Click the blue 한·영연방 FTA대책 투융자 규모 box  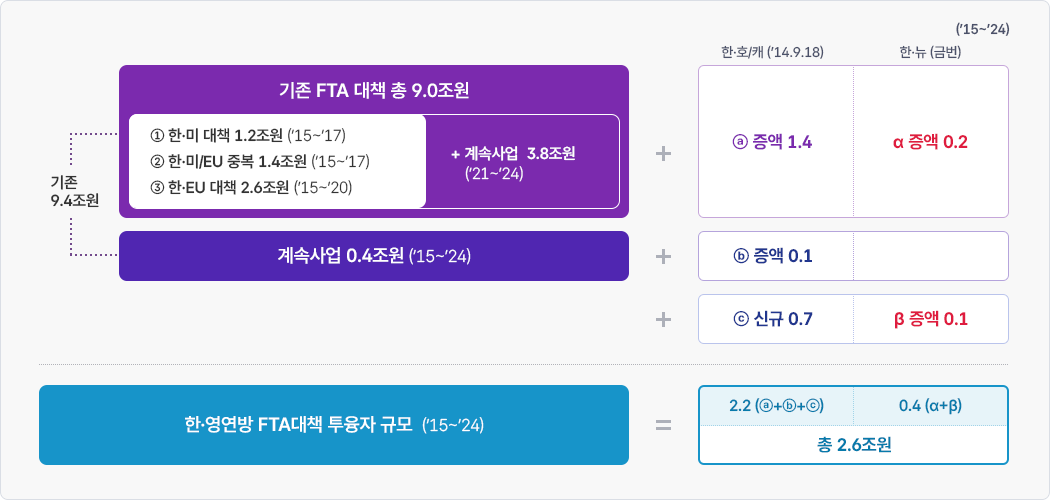tap(334, 425)
